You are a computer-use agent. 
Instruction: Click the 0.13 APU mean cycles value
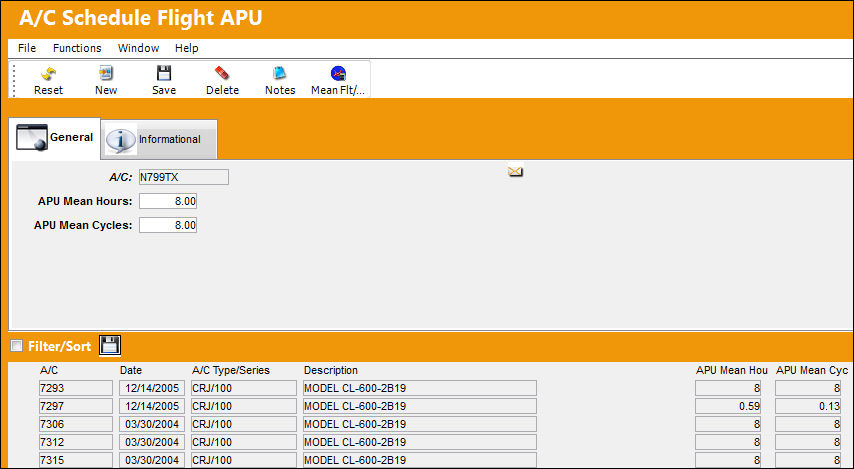click(x=808, y=406)
